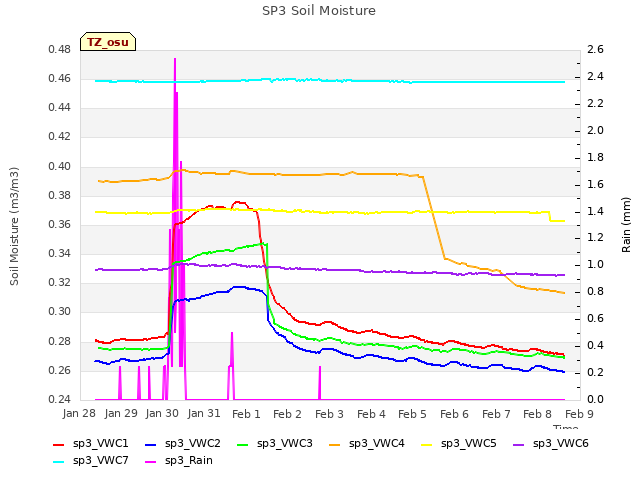640x480 pixels.
Task: Click the 0.0 rain axis tick label
Action: [x=596, y=399]
